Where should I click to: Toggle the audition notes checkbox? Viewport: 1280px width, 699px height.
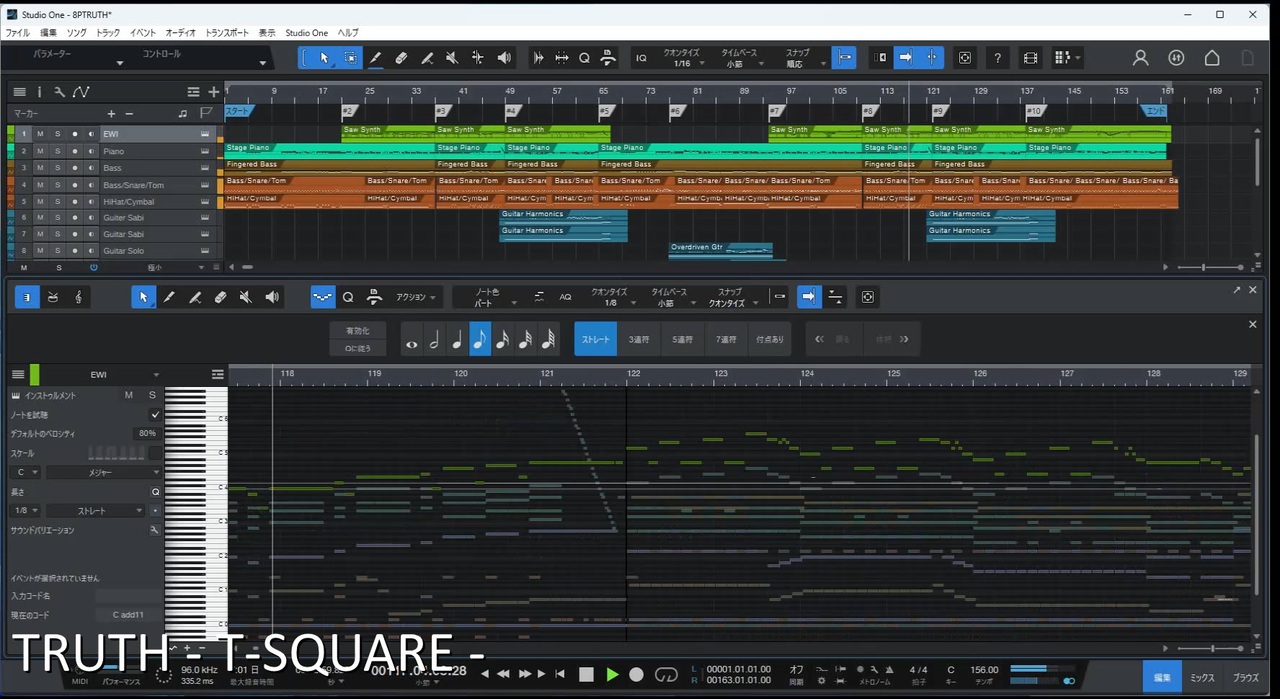155,414
